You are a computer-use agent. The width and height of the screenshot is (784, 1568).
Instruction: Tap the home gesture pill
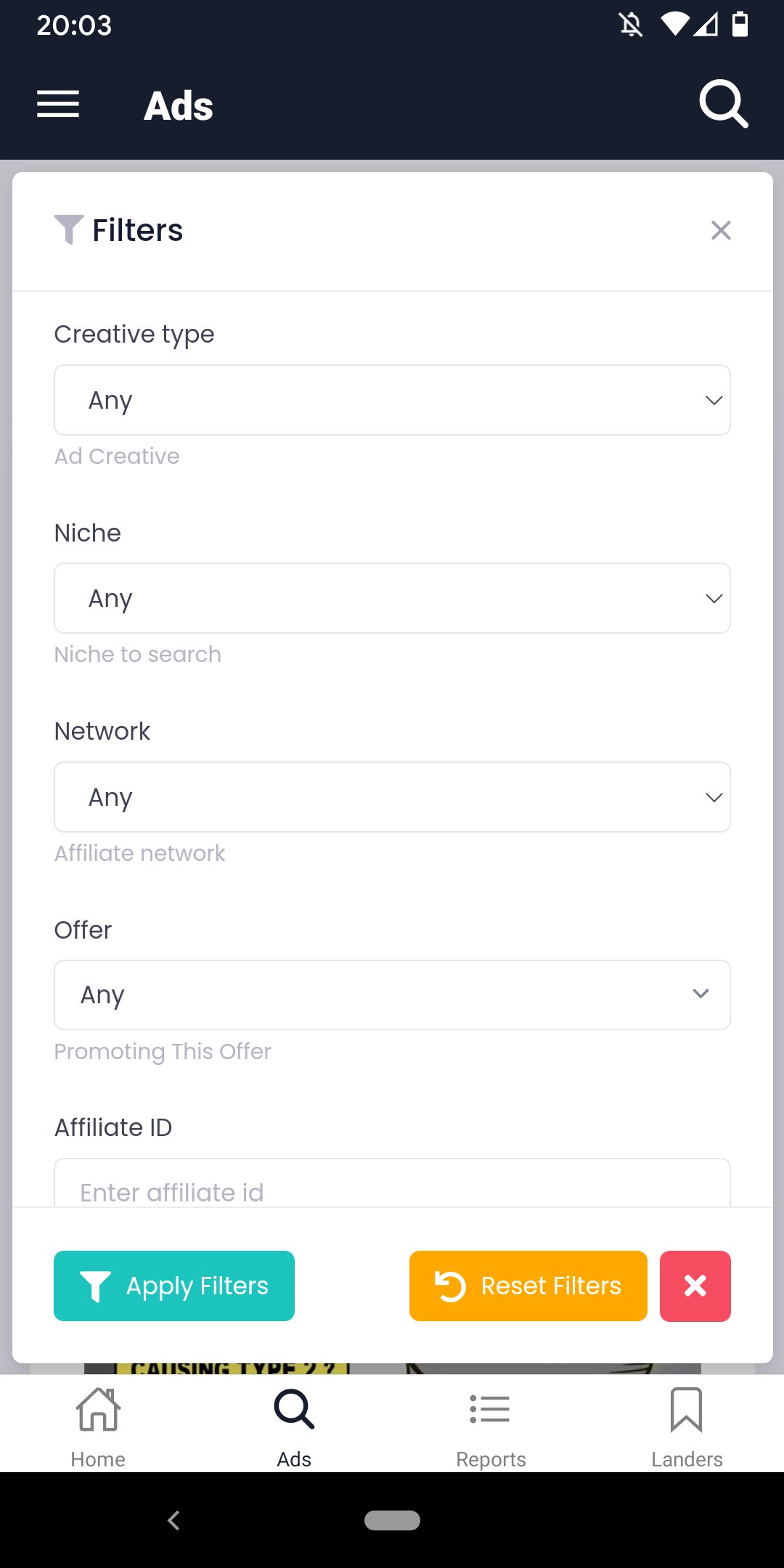(x=392, y=1520)
